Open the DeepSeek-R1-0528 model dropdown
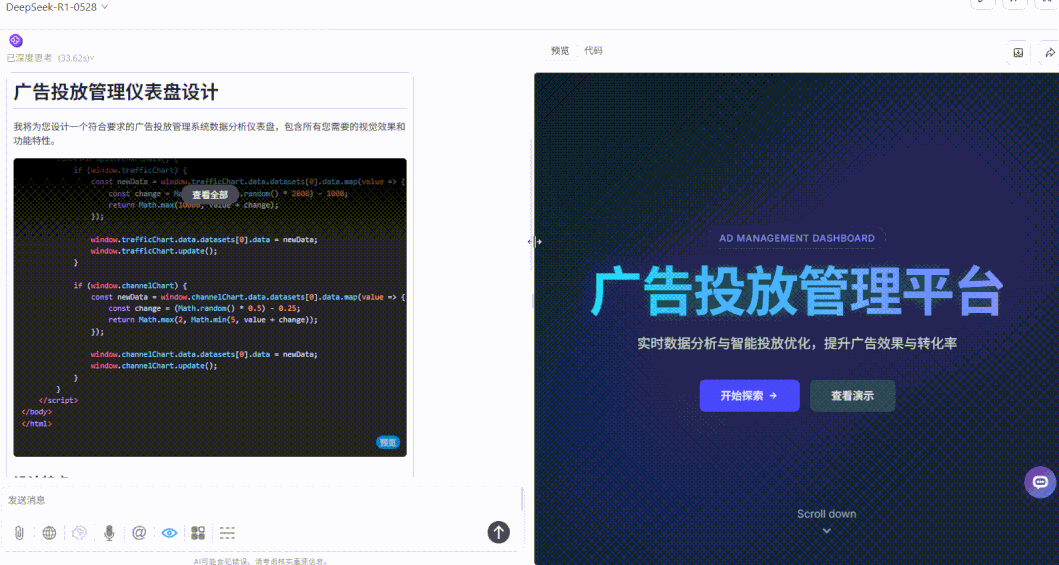 click(57, 7)
